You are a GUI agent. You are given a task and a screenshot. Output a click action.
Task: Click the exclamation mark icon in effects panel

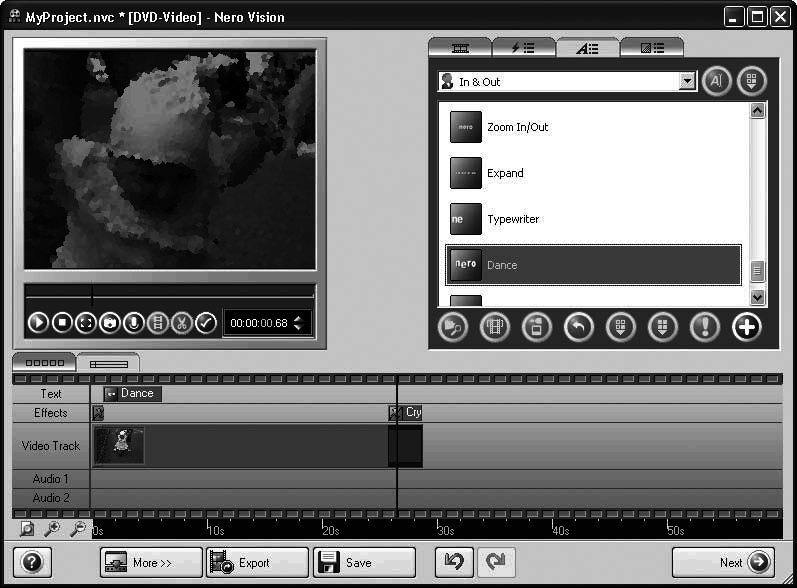pos(705,327)
